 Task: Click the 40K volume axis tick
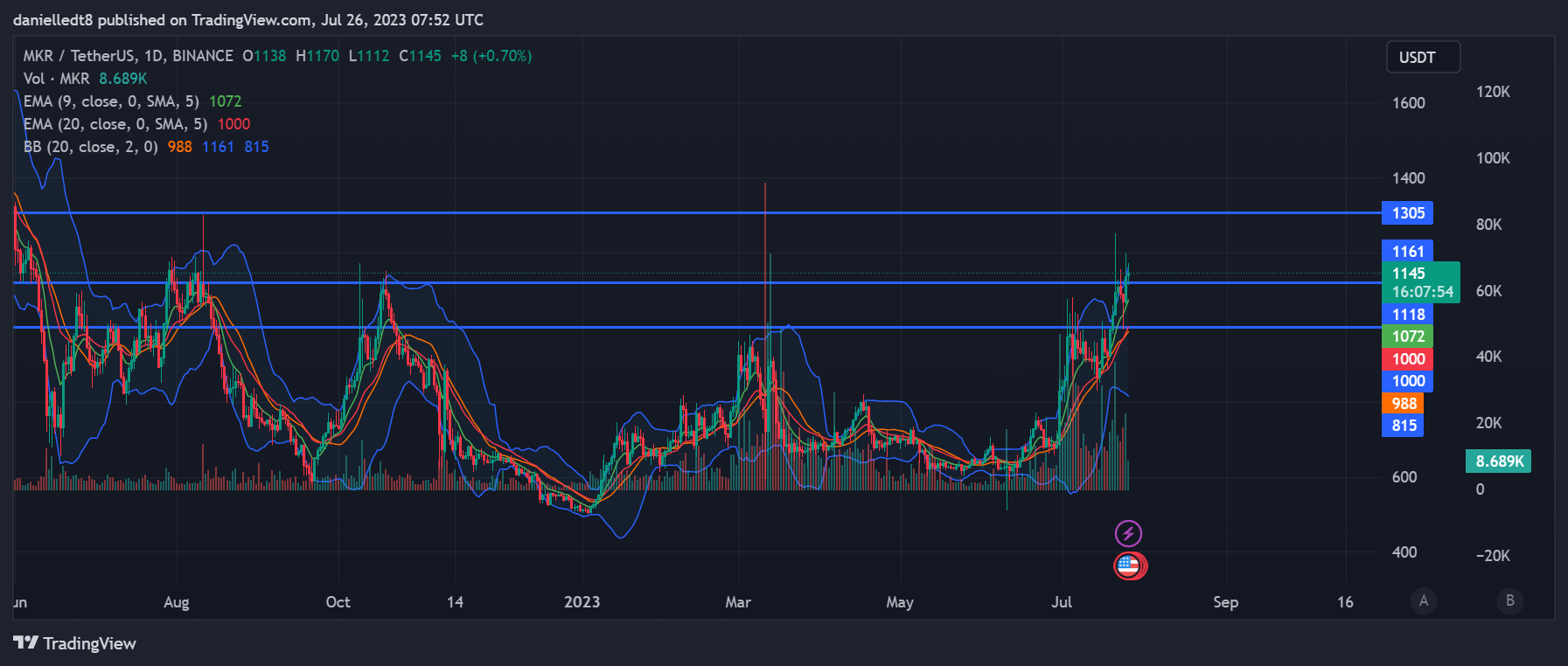click(x=1489, y=357)
